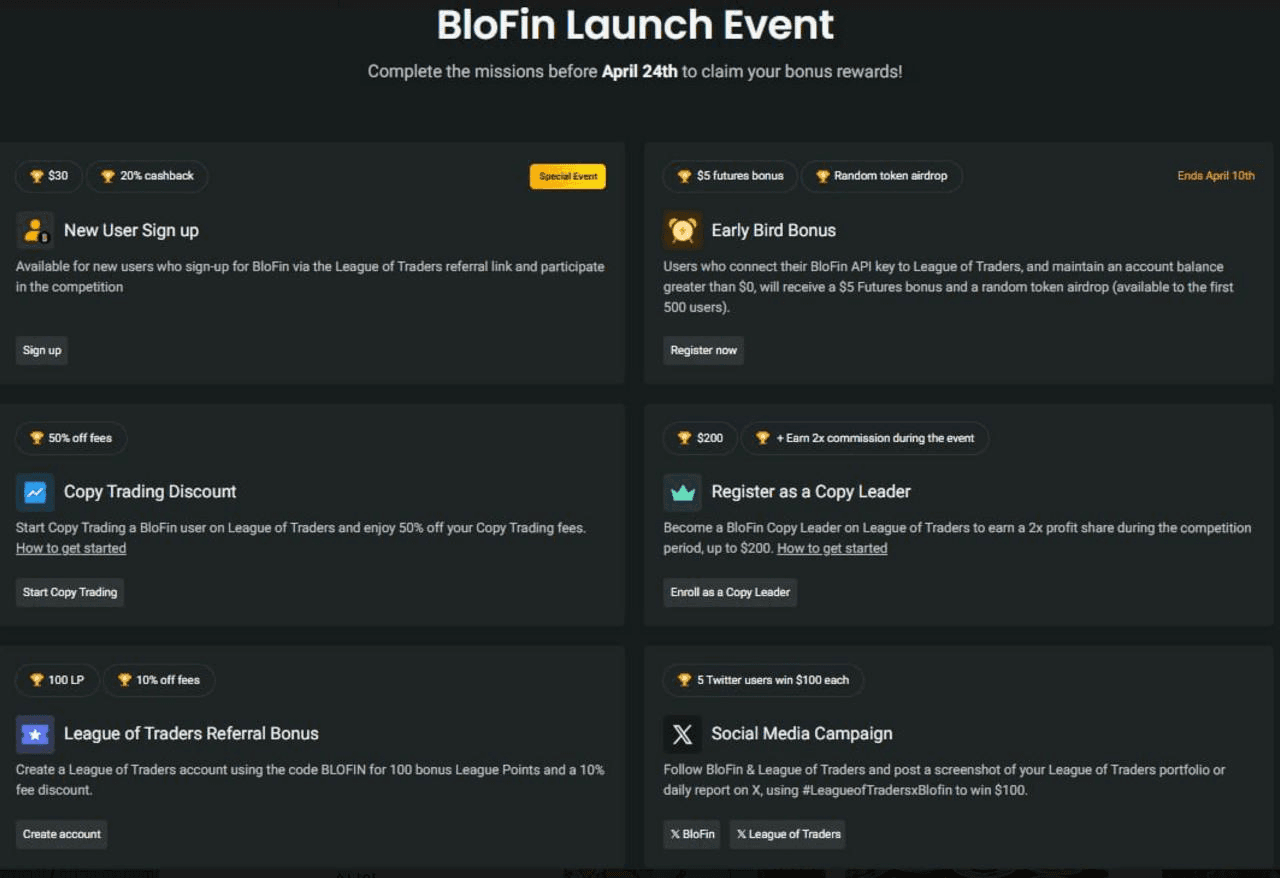
Task: Click the Early Bird alarm clock icon
Action: point(683,230)
